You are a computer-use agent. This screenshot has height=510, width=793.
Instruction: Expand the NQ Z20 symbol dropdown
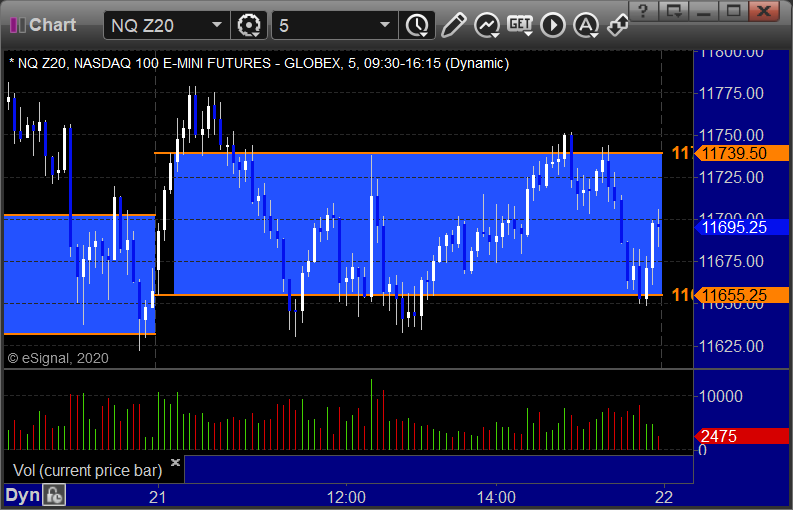[x=217, y=25]
